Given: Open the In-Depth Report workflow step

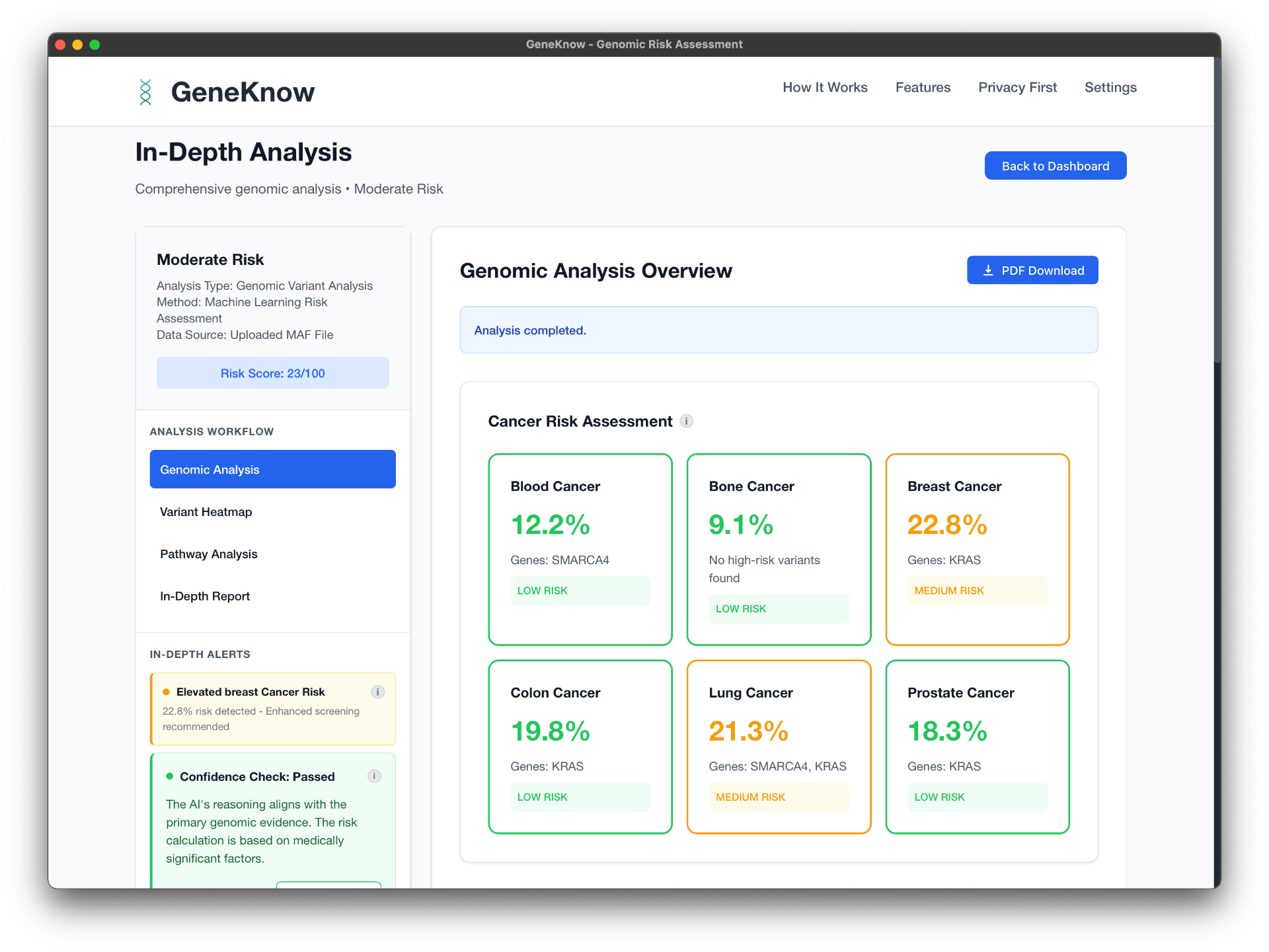Looking at the screenshot, I should [272, 596].
